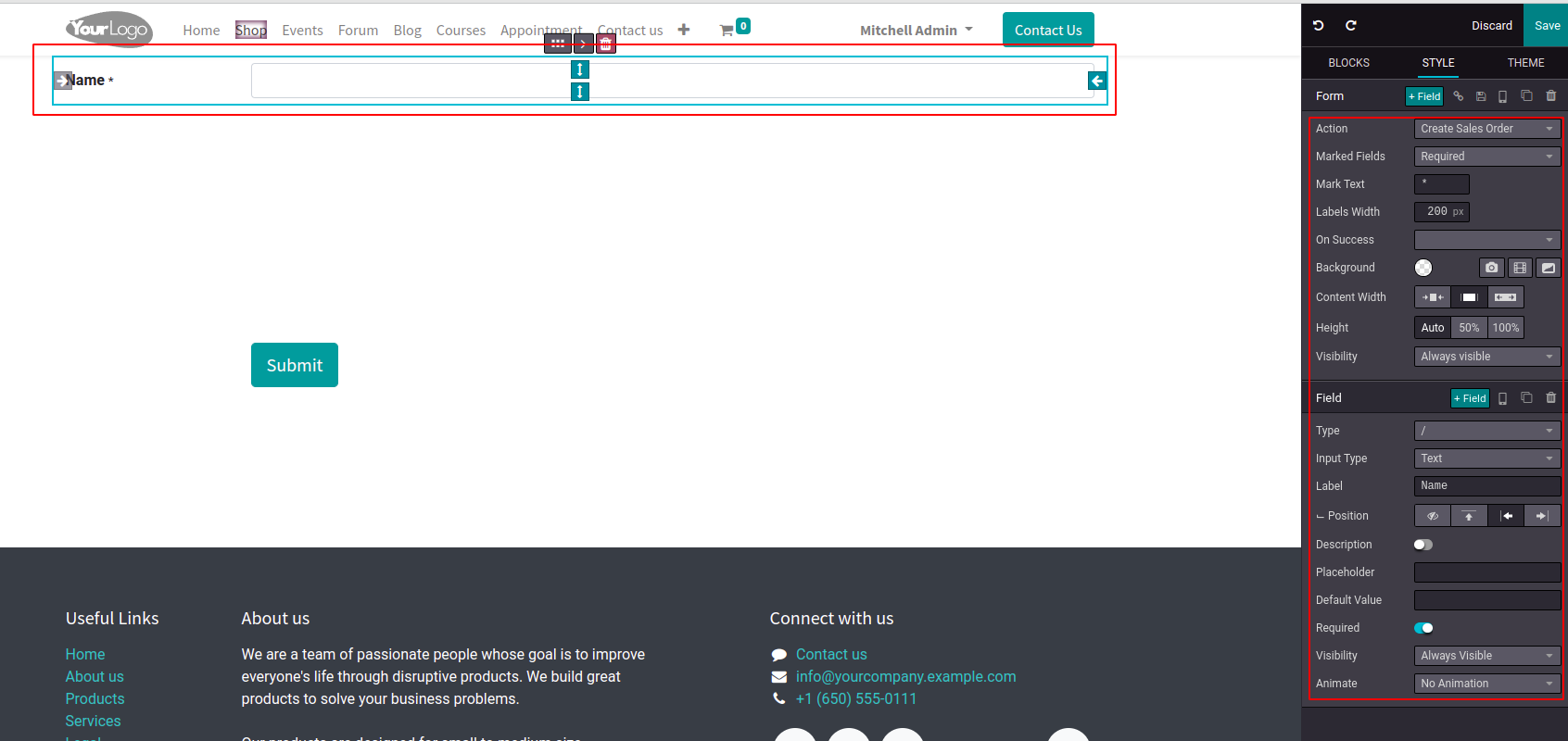The width and height of the screenshot is (1568, 741).
Task: Toggle the Required switch off
Action: pyautogui.click(x=1423, y=628)
